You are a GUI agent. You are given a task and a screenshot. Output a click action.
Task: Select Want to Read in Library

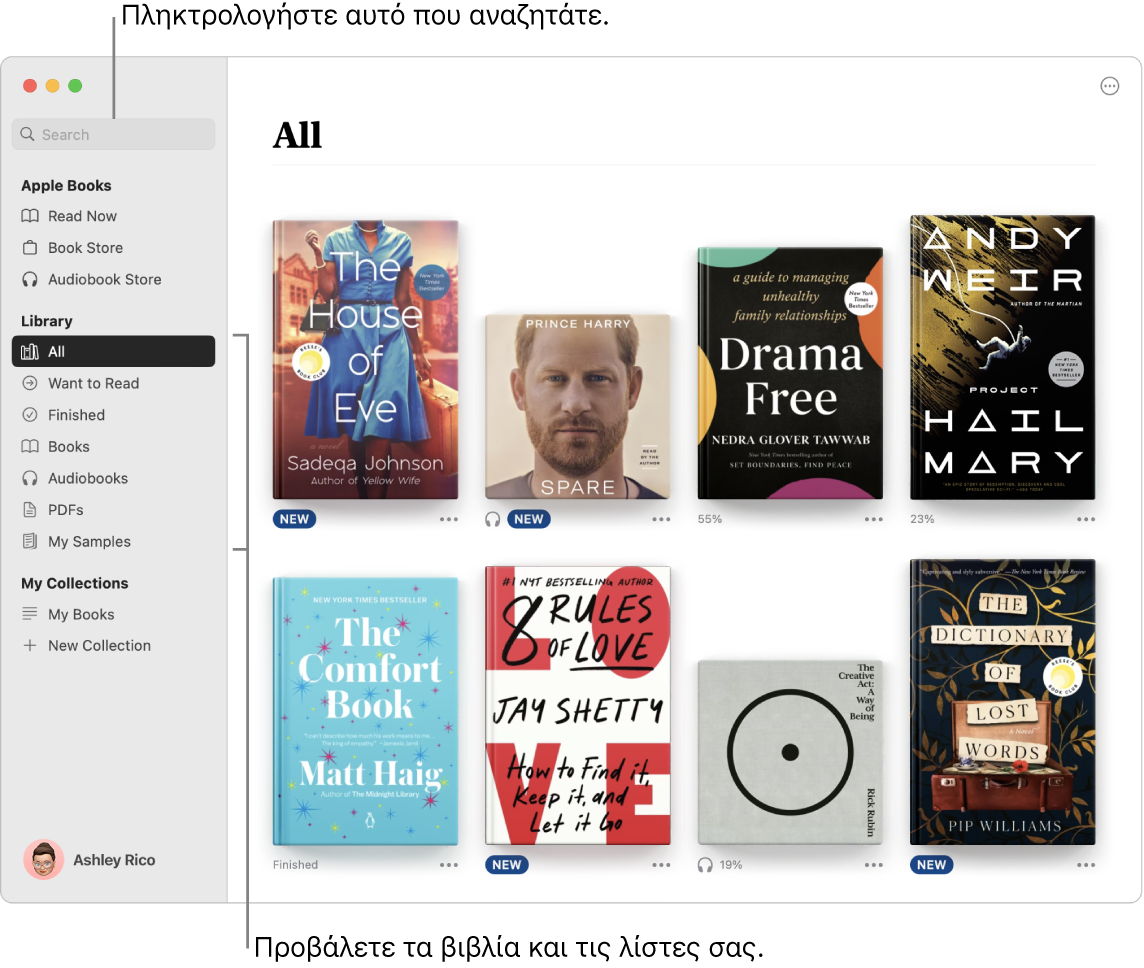click(113, 384)
